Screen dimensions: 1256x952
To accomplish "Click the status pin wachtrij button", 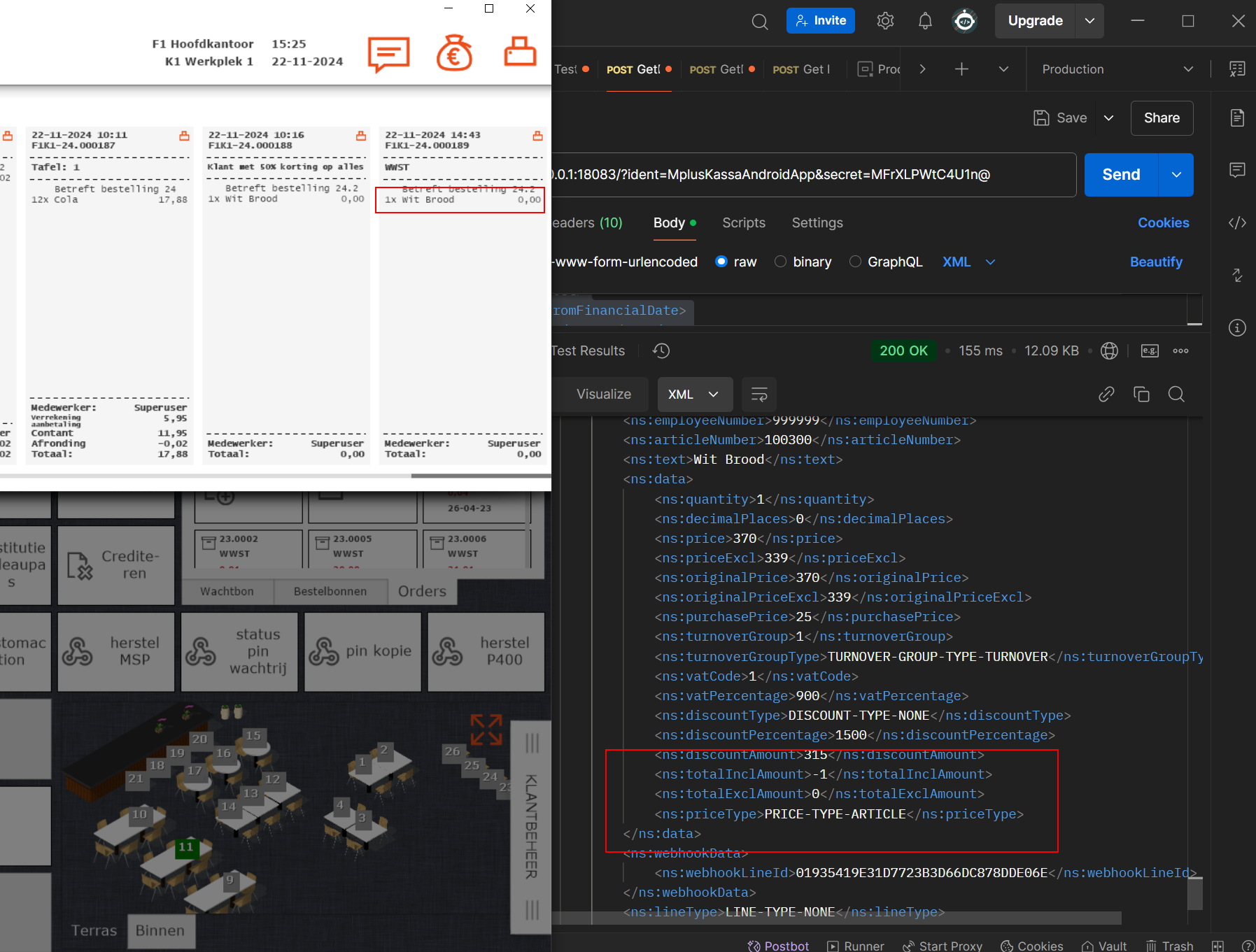I will coord(239,651).
